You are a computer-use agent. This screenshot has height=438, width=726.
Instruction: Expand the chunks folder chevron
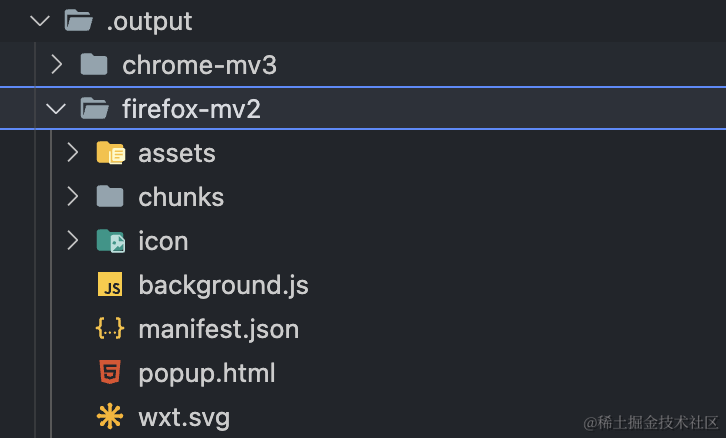[x=72, y=197]
